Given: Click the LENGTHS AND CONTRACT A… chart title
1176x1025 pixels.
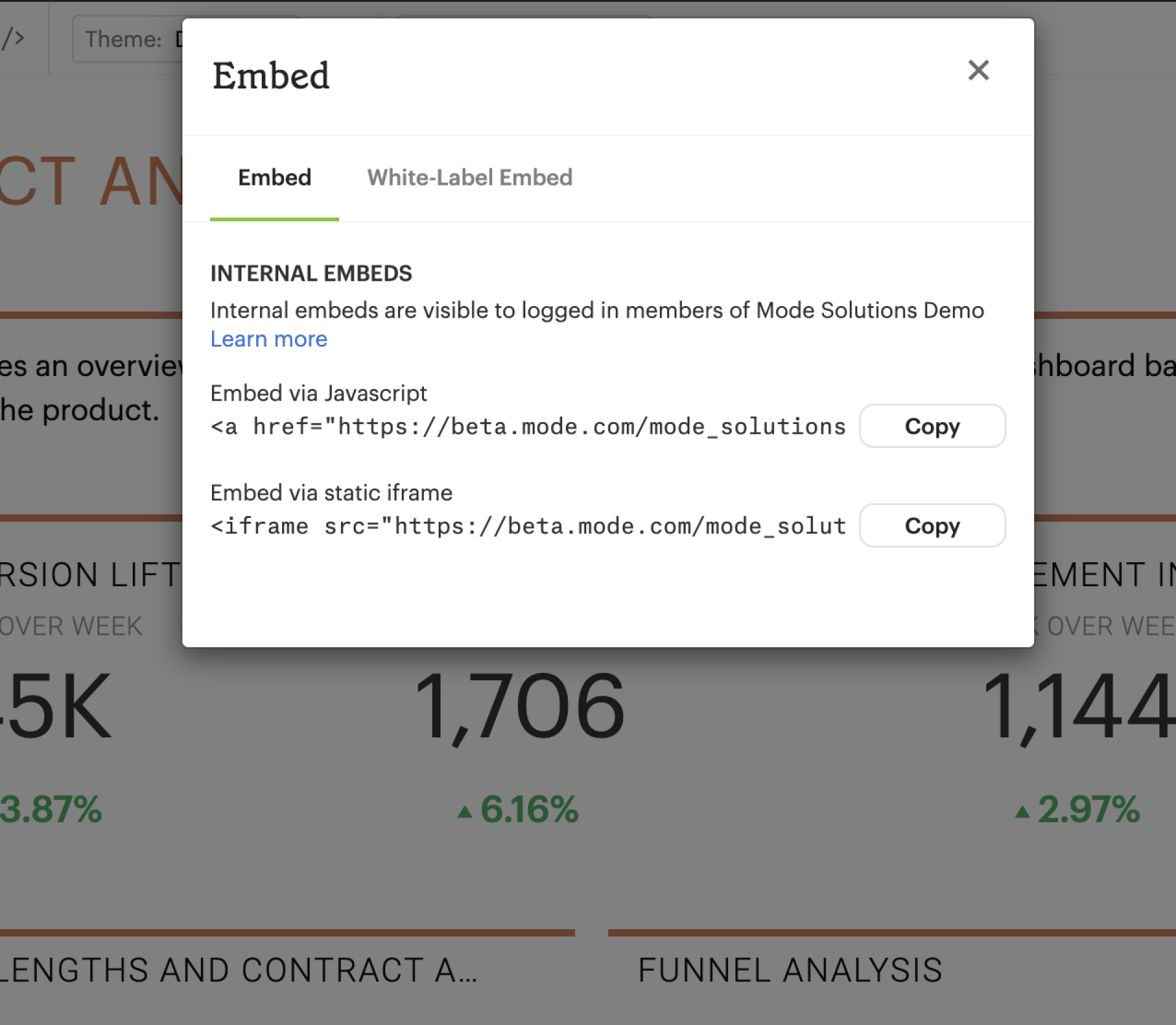Looking at the screenshot, I should [x=238, y=970].
